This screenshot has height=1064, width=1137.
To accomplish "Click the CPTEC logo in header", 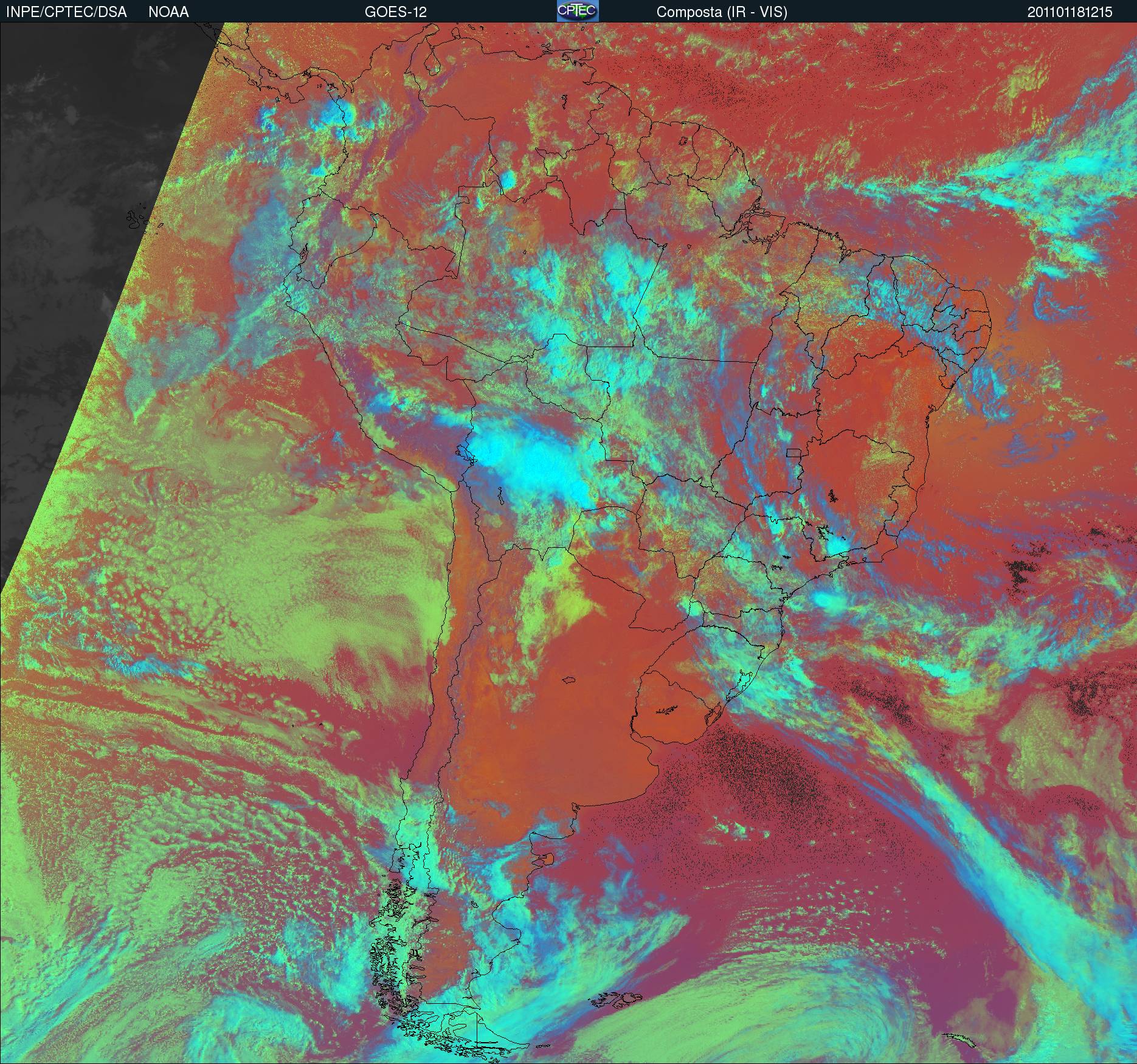I will (x=578, y=11).
